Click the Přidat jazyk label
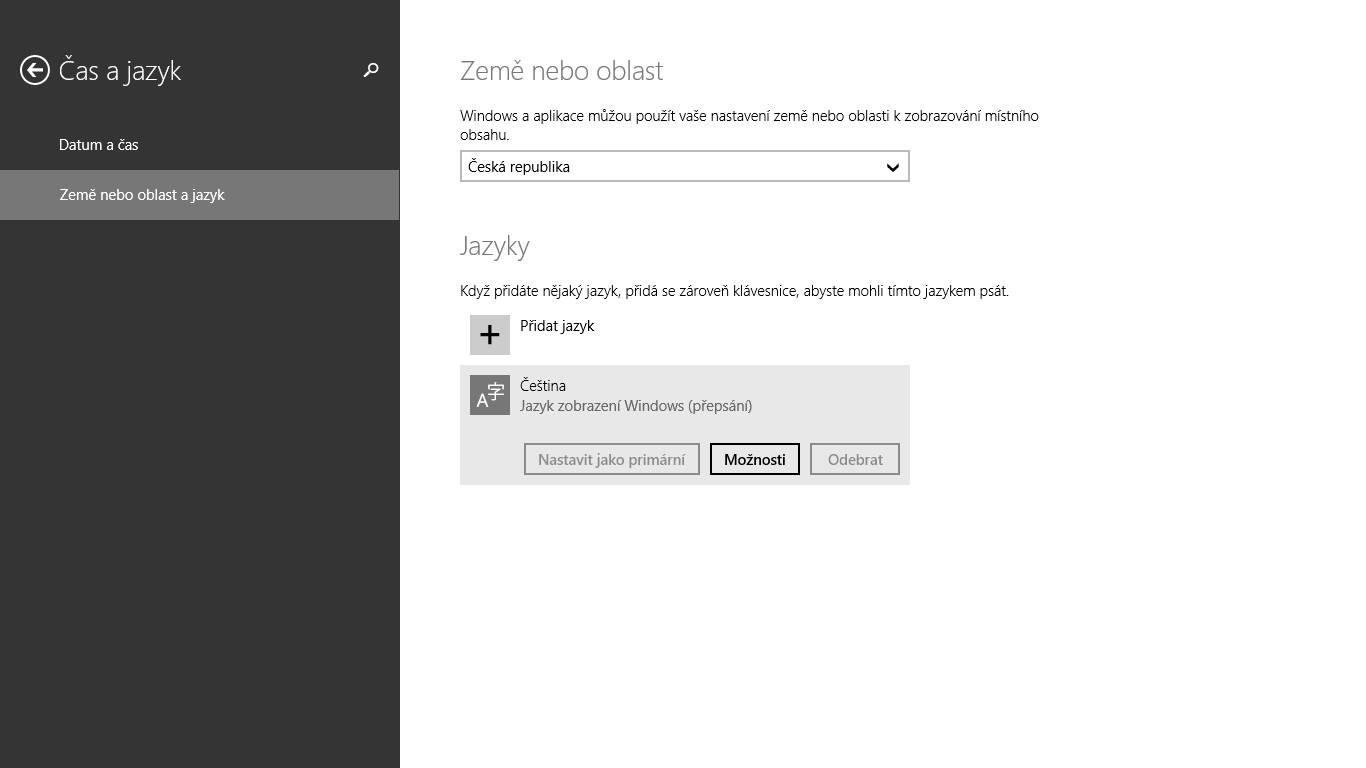The height and width of the screenshot is (768, 1366). (557, 326)
